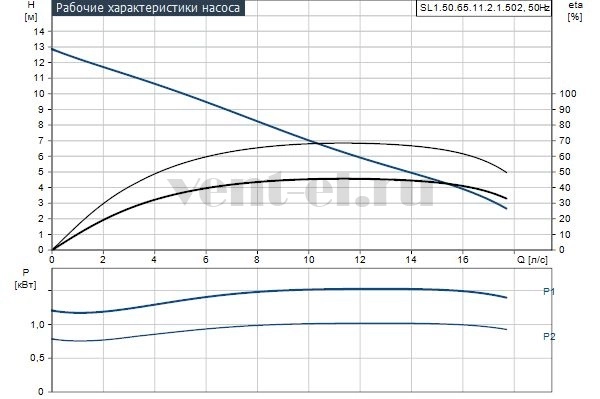Click the "eta [%]" efficiency axis label
Image resolution: width=600 pixels, height=399 pixels.
point(575,11)
